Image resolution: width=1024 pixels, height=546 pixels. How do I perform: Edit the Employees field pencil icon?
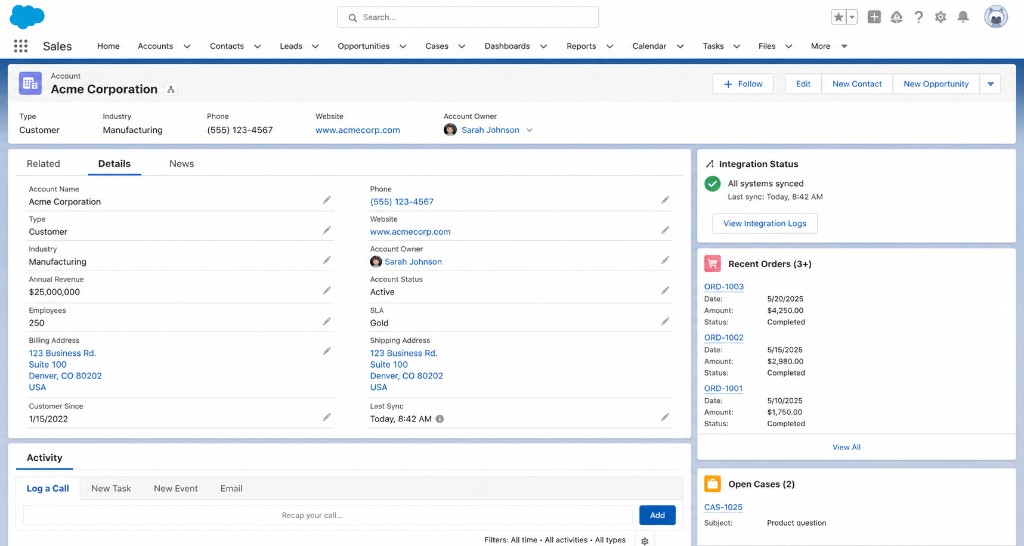click(327, 321)
